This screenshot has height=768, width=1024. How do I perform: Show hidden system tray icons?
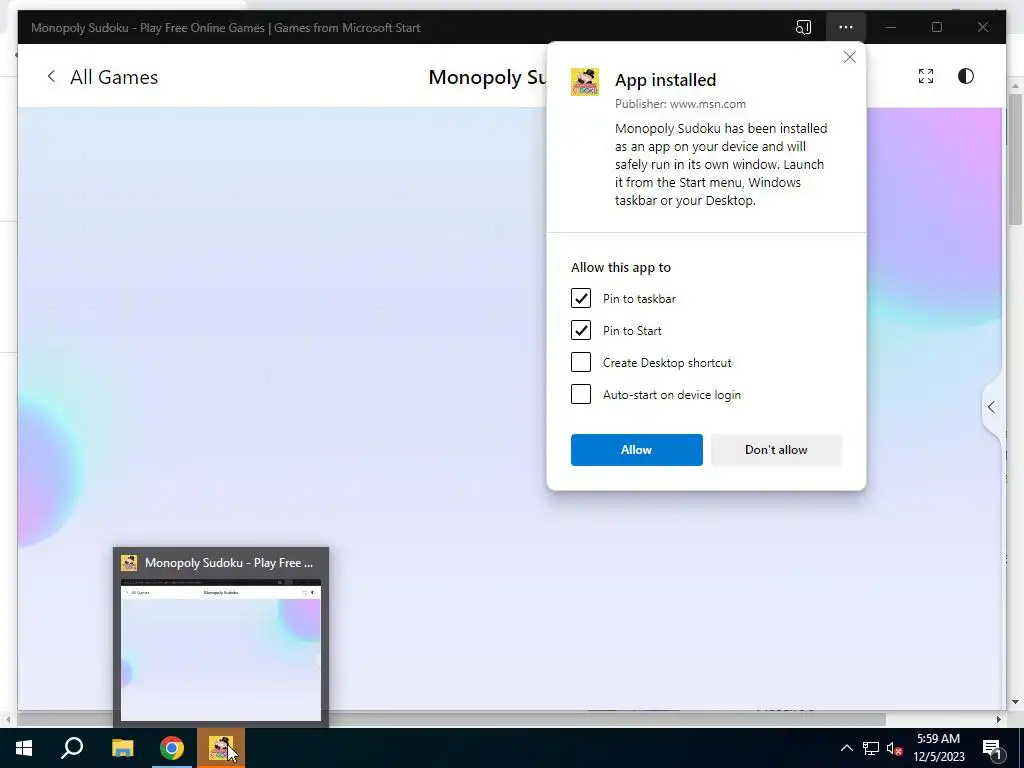[x=846, y=748]
